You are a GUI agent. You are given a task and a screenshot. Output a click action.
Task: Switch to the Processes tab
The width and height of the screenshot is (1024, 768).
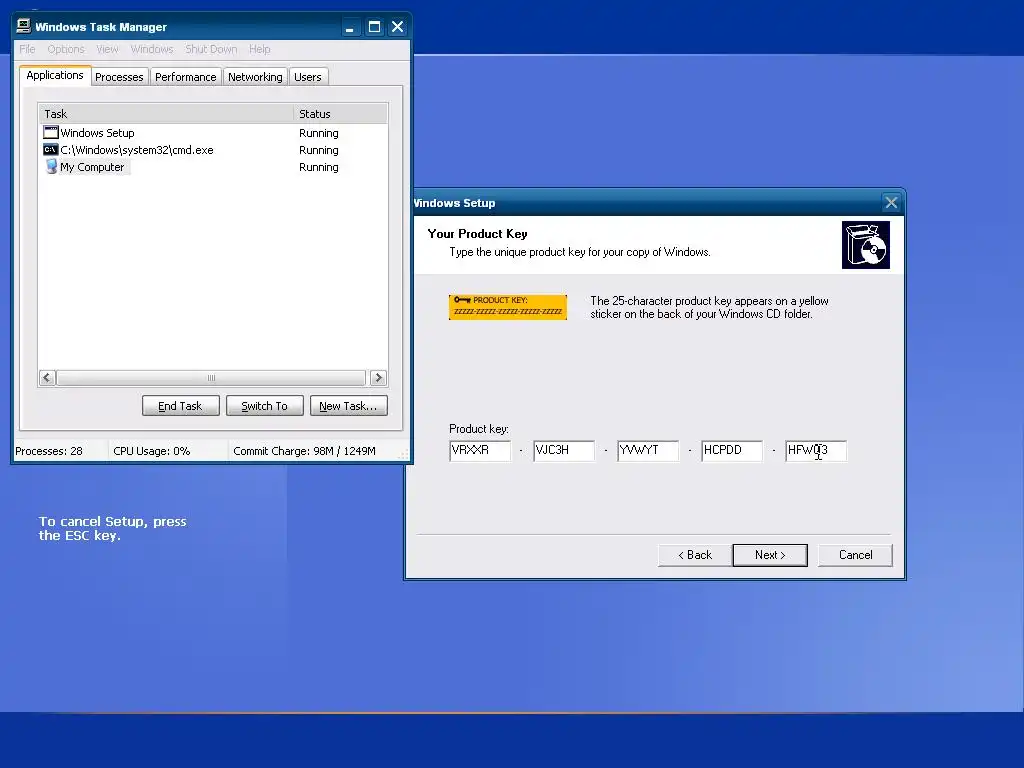tap(119, 77)
